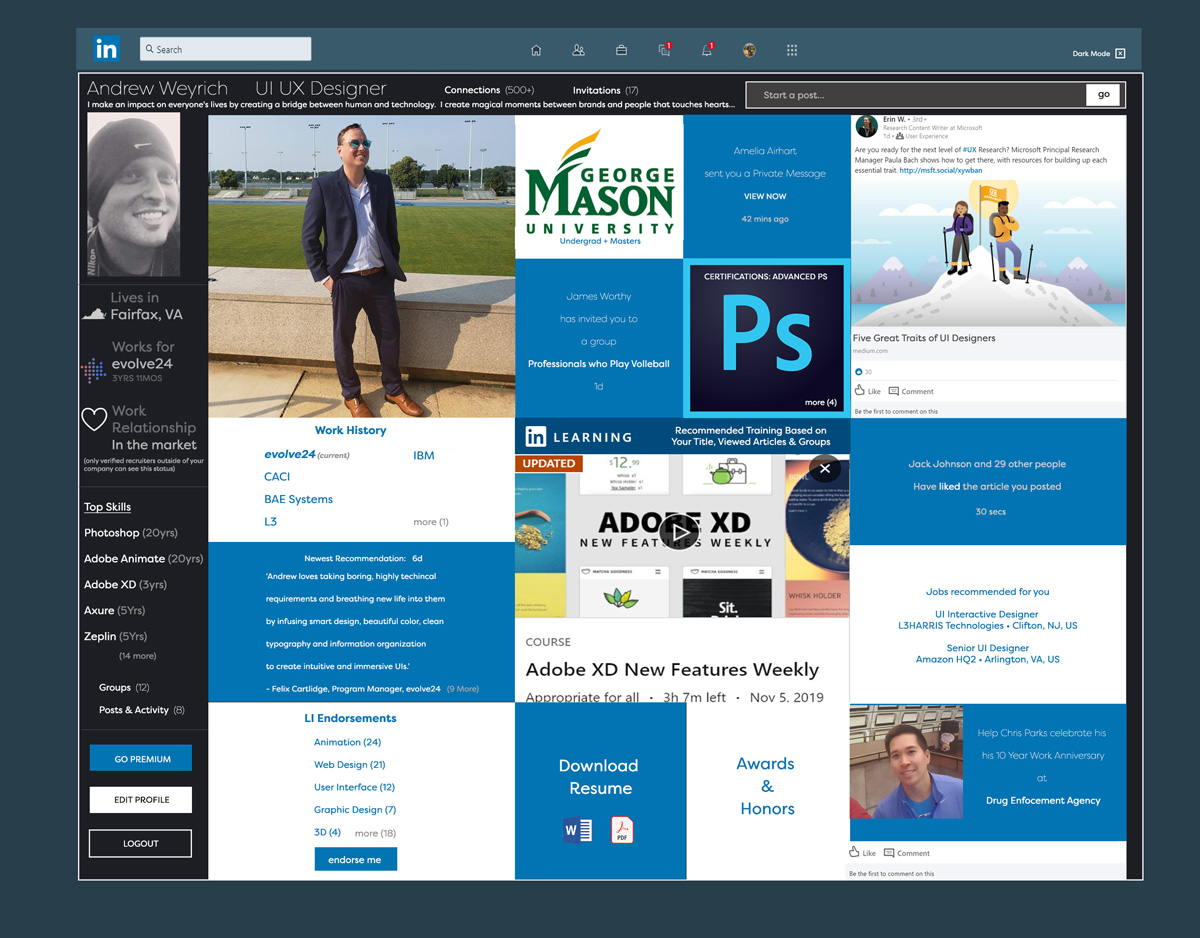Click VIEW NOW on Amelia Airhart message
This screenshot has height=938, width=1200.
click(x=765, y=196)
